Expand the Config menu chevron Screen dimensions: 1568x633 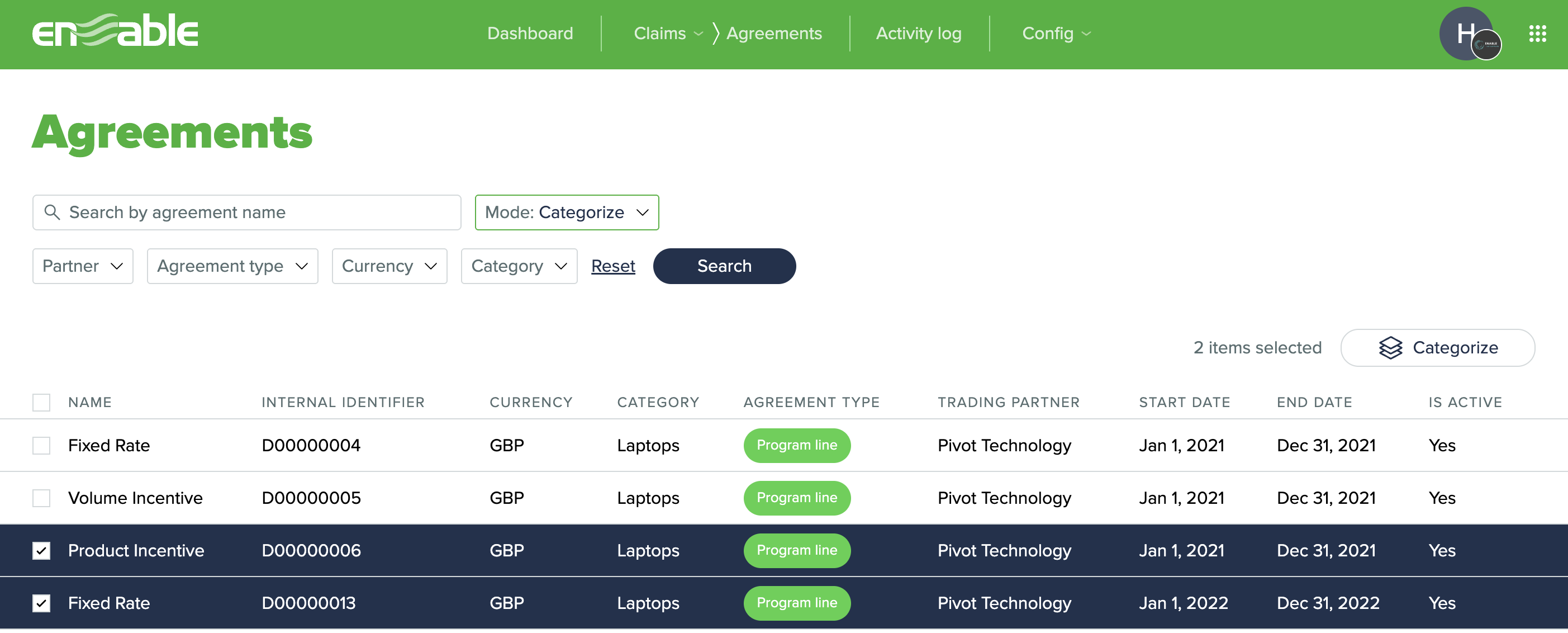tap(1086, 34)
